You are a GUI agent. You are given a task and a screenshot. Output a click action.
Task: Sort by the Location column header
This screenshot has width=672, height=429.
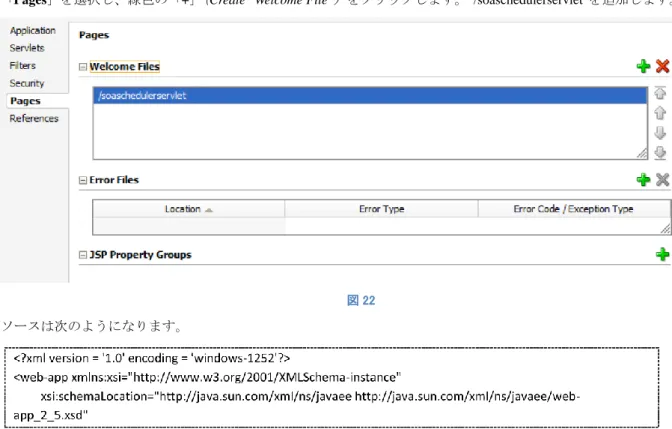pos(189,209)
